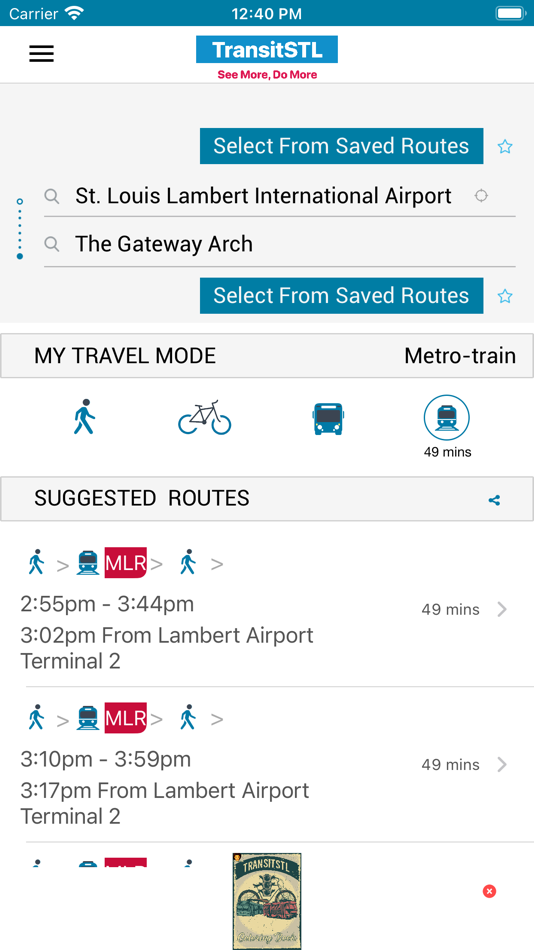Edit The Gateway Arch destination field
The width and height of the screenshot is (534, 950).
click(x=280, y=244)
